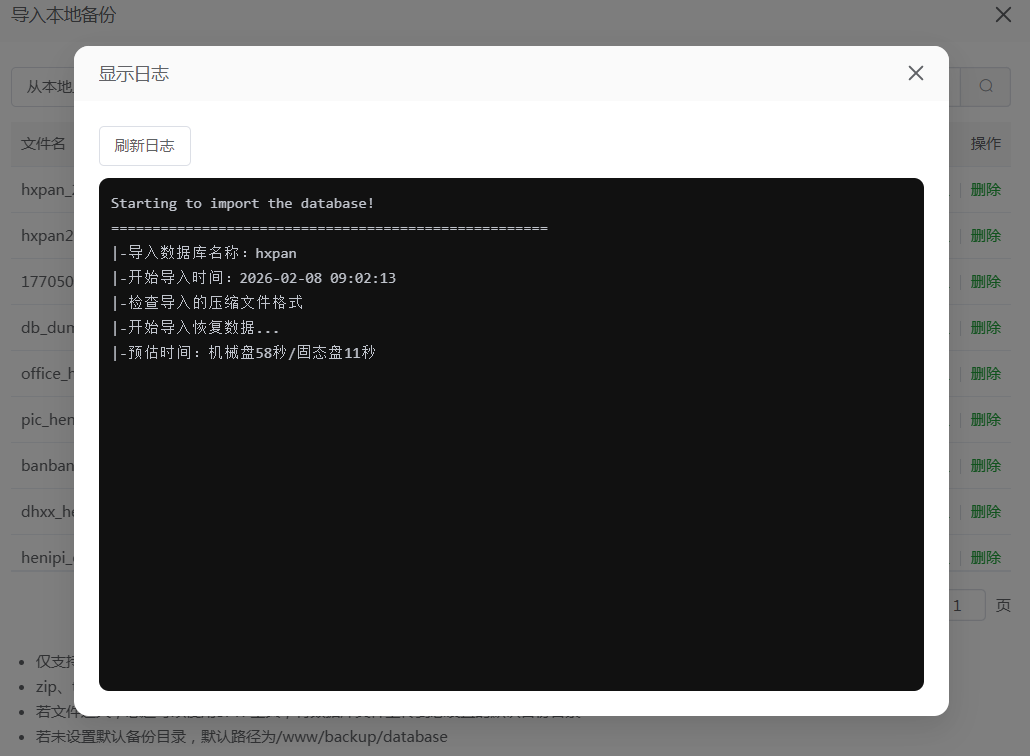Delete the dhxx_he backup file
The image size is (1030, 756).
tap(985, 511)
